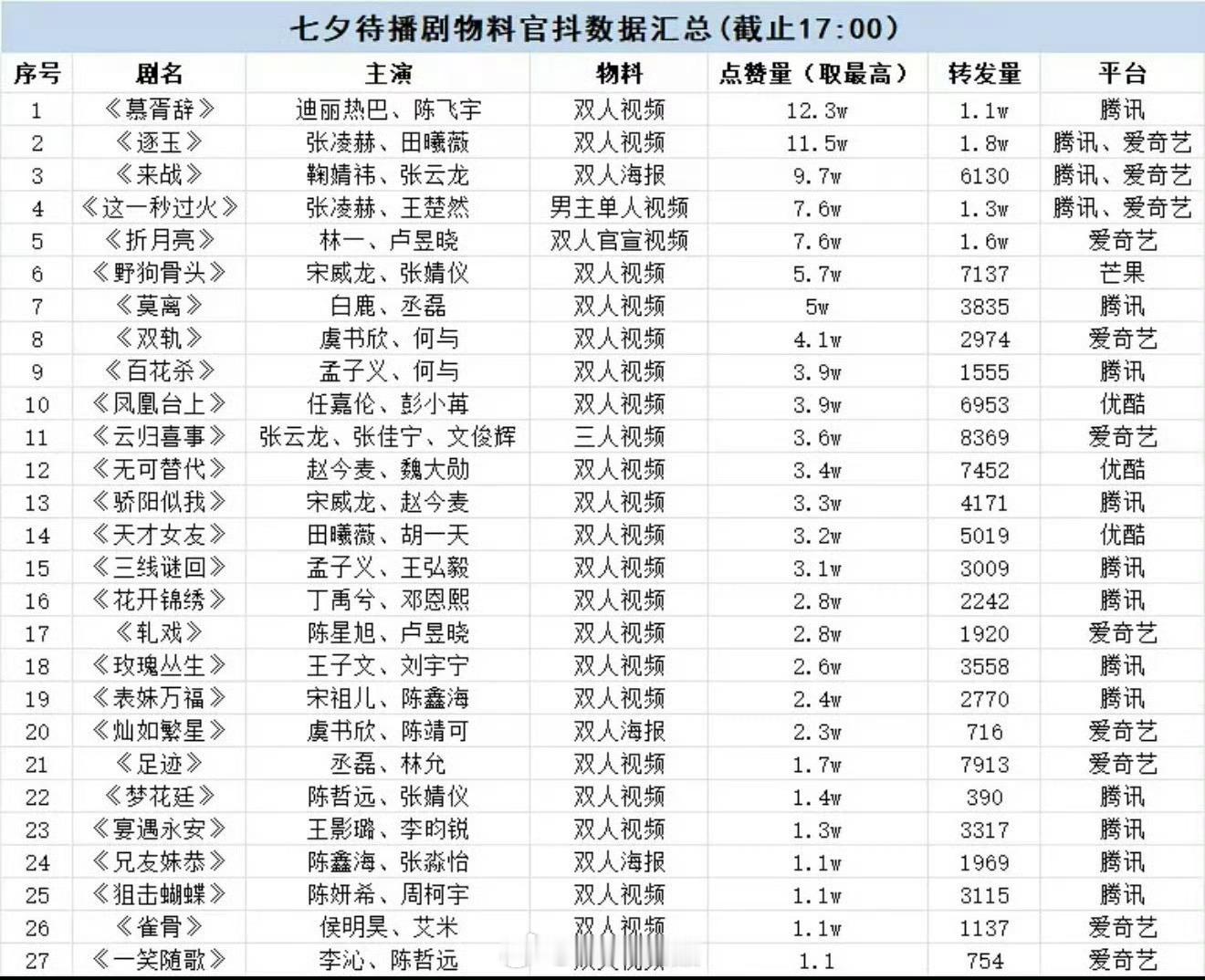Select the cast cell 任嘉伦、彭小苒
Screen dimensions: 1205x980
point(388,404)
